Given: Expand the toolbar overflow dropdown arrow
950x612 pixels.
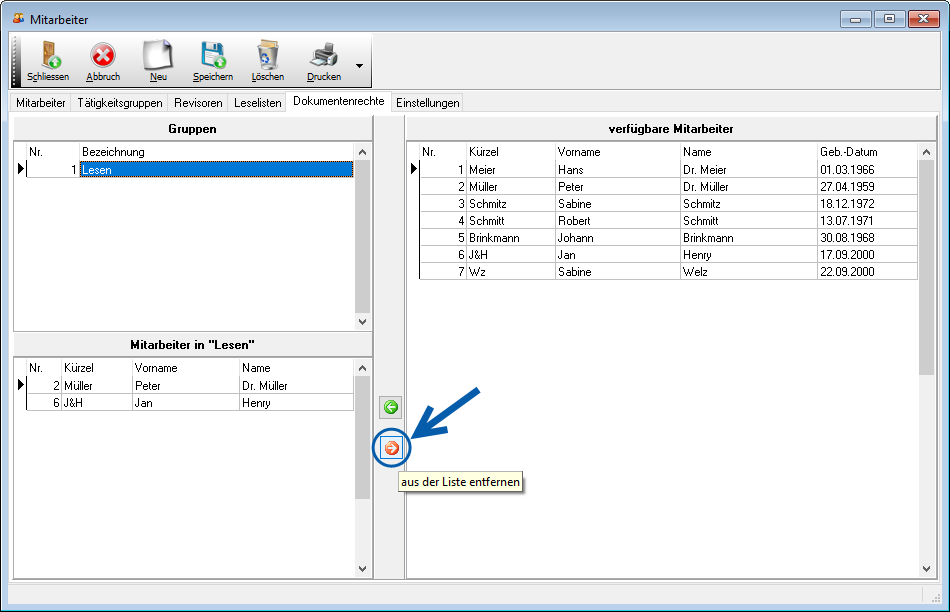Looking at the screenshot, I should point(359,66).
